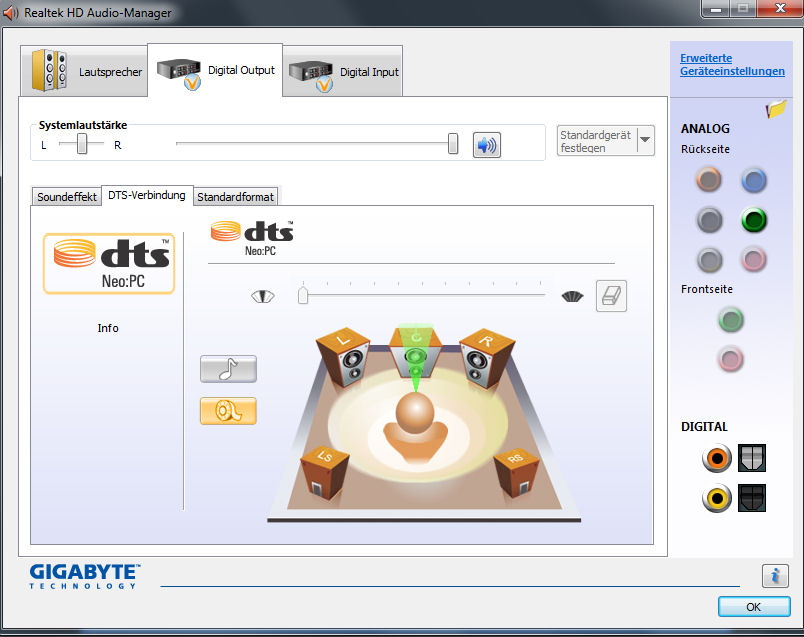Mute the system volume speaker button

(x=487, y=145)
